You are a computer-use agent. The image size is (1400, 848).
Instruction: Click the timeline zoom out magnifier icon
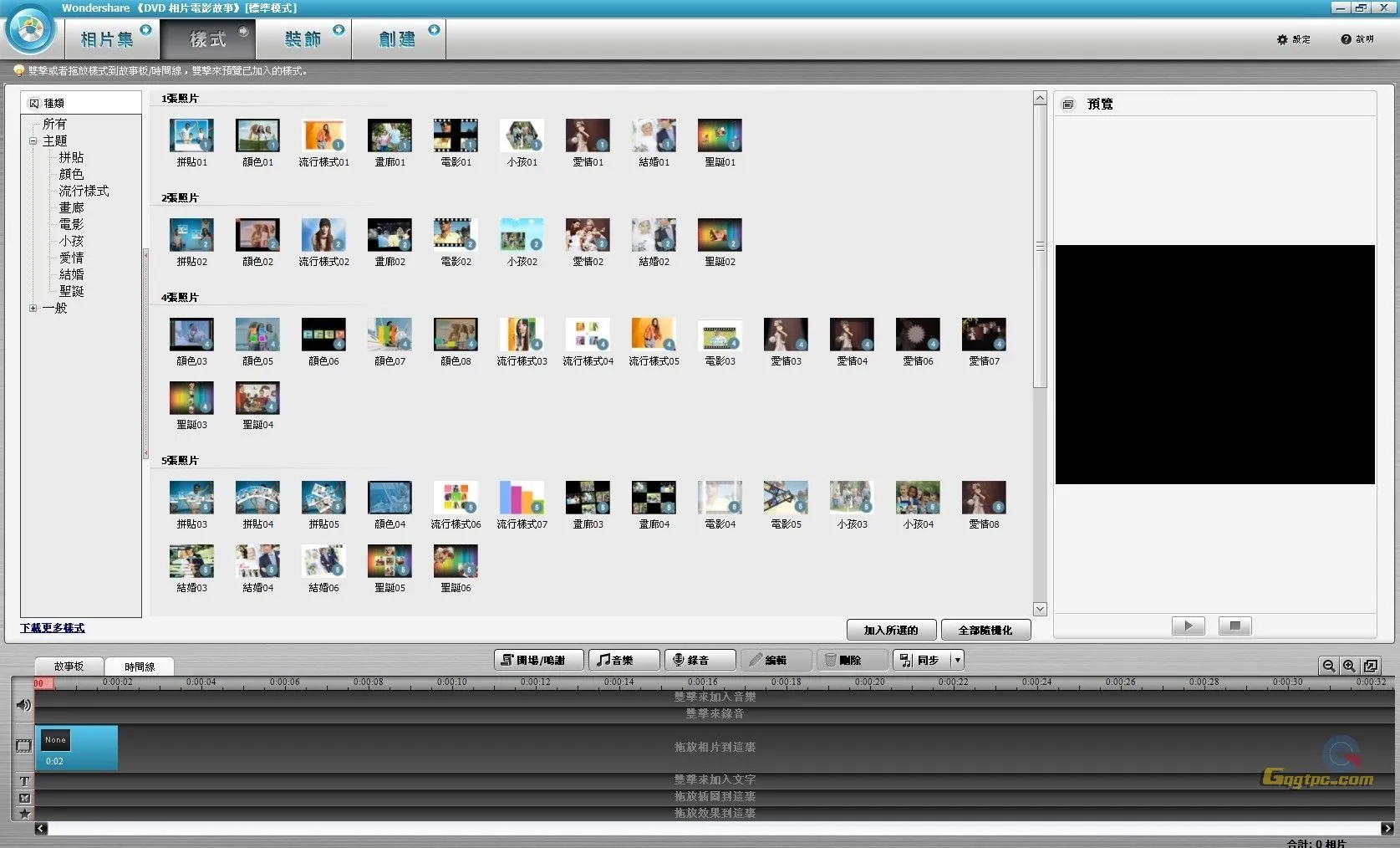1328,666
